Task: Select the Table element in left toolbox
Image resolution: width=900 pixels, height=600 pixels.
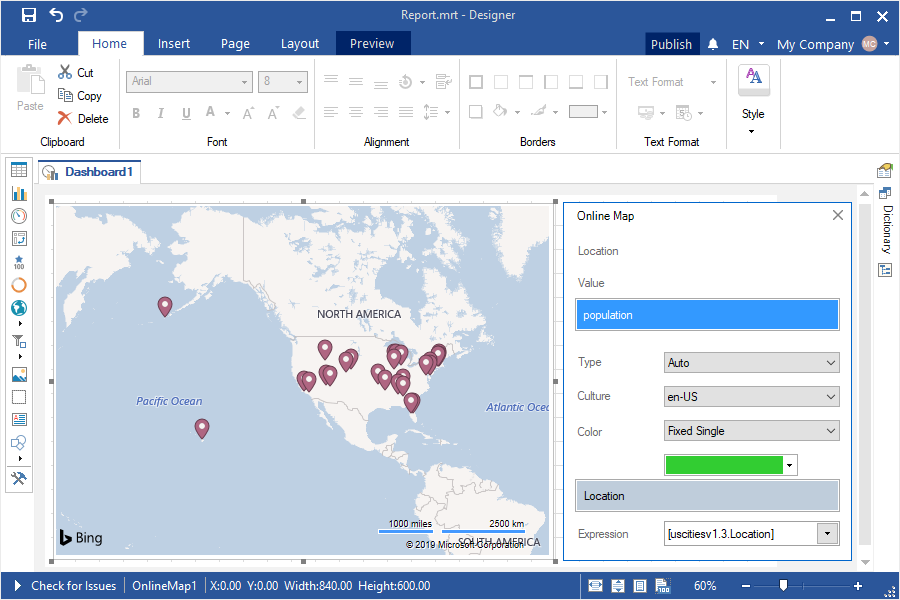Action: click(x=19, y=170)
